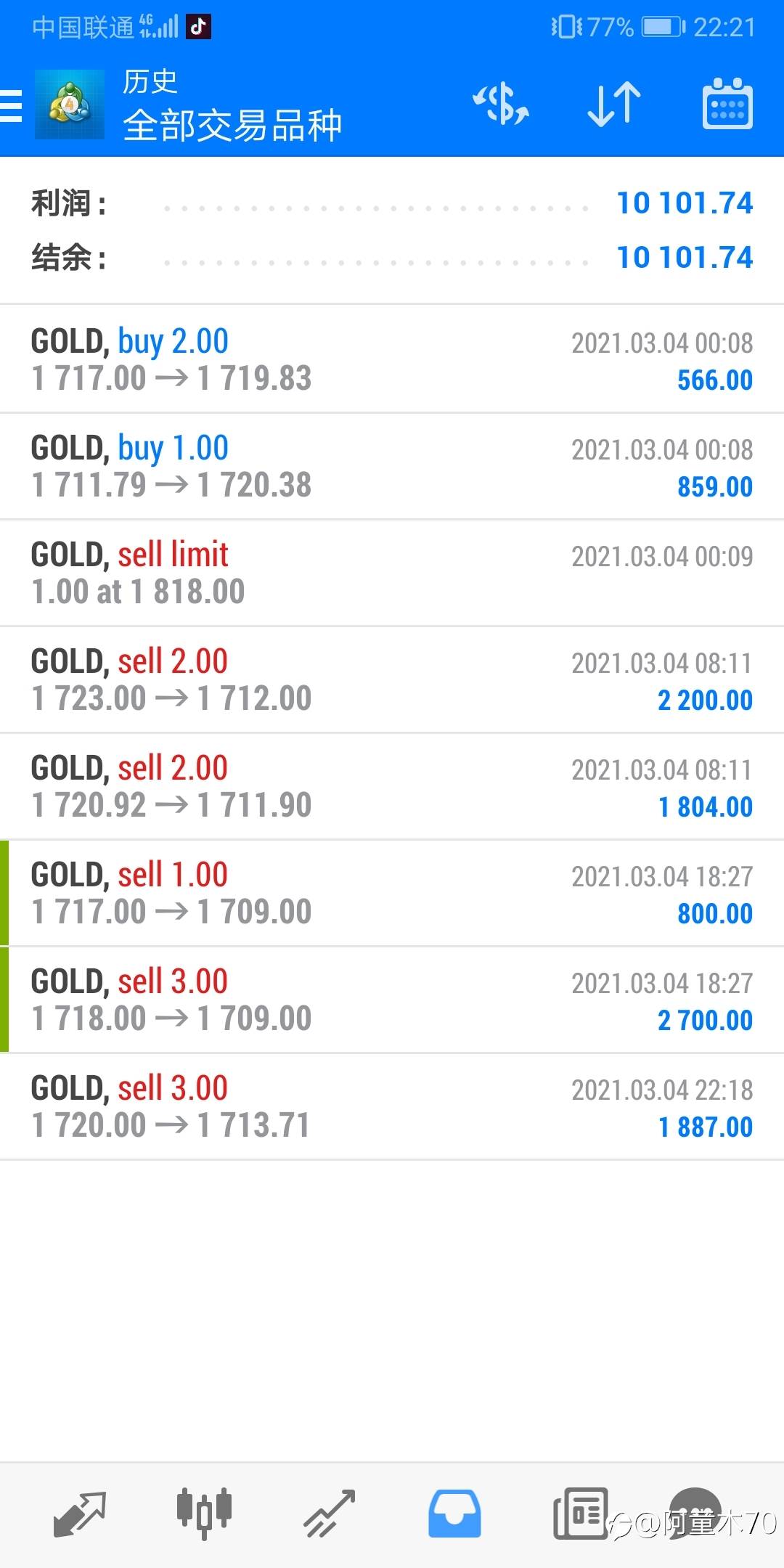Screen dimensions: 784x1568
Task: Select the GOLD sell 1.00 trade with 800.00 profit
Action: coord(392,893)
